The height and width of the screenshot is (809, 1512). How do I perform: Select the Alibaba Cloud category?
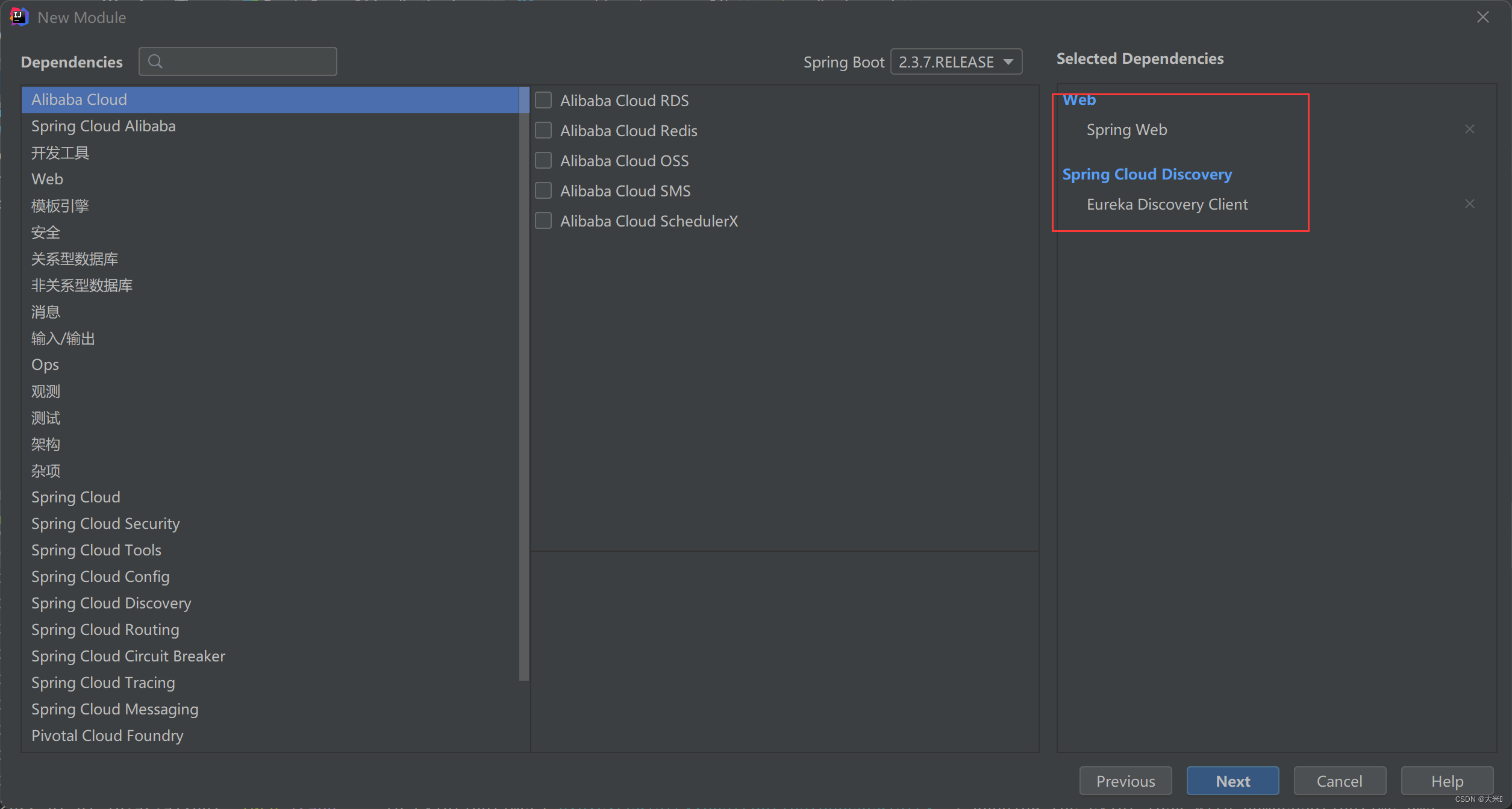[x=270, y=99]
